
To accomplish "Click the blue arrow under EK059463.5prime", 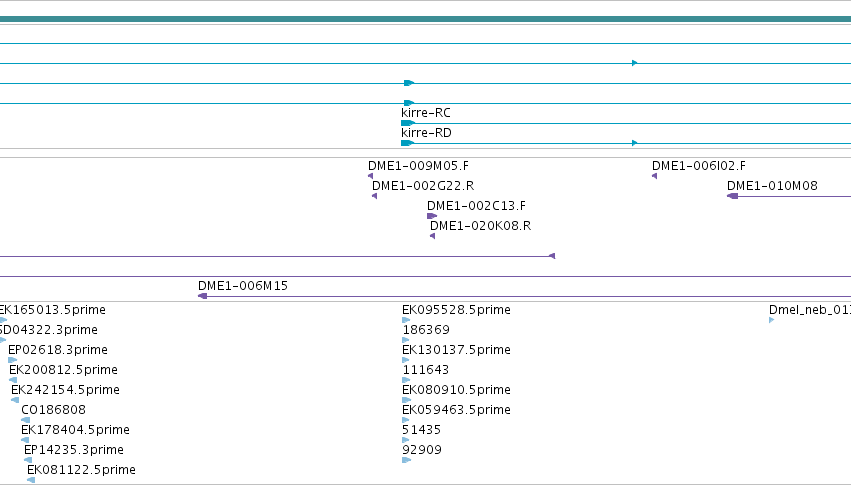I will (x=405, y=420).
